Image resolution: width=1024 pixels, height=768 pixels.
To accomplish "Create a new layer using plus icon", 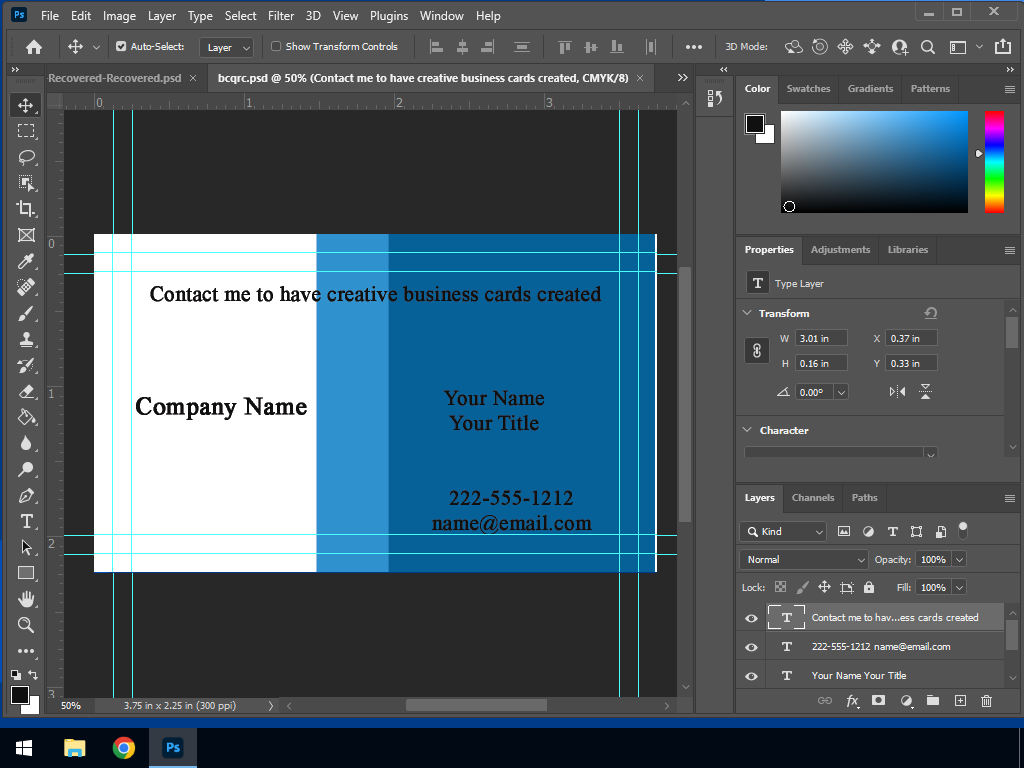I will tap(960, 701).
